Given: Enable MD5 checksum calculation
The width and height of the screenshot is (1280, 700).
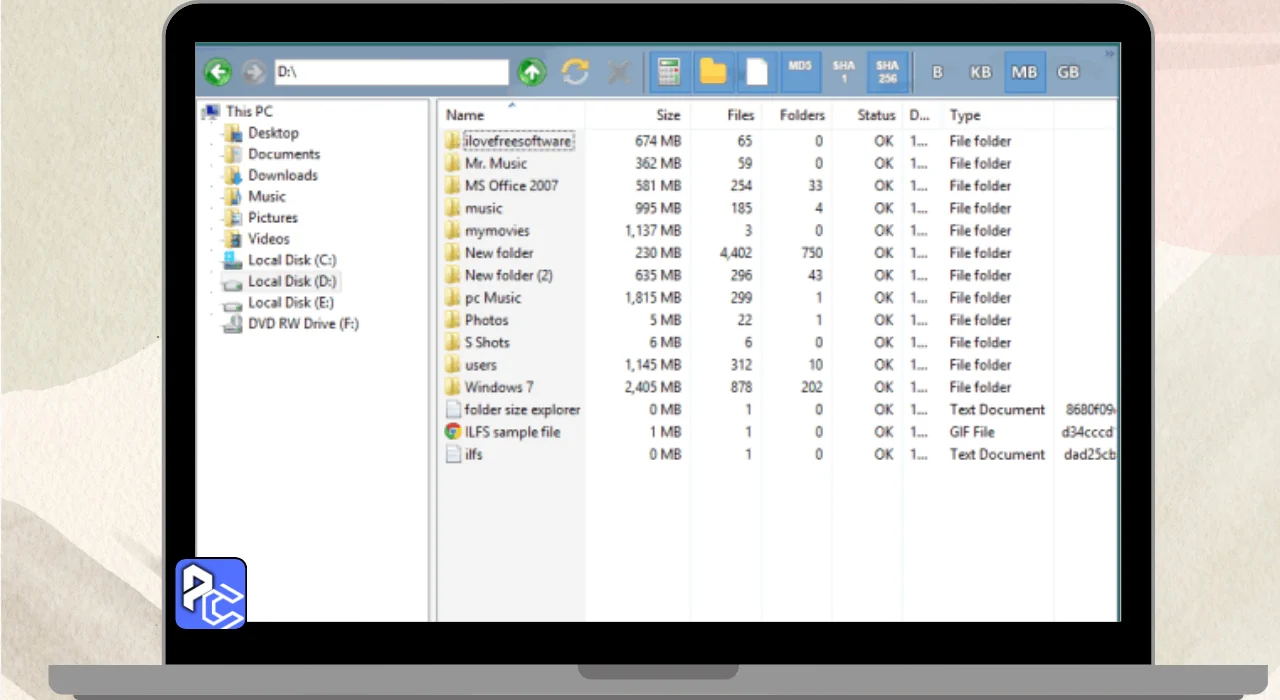Looking at the screenshot, I should [x=800, y=72].
